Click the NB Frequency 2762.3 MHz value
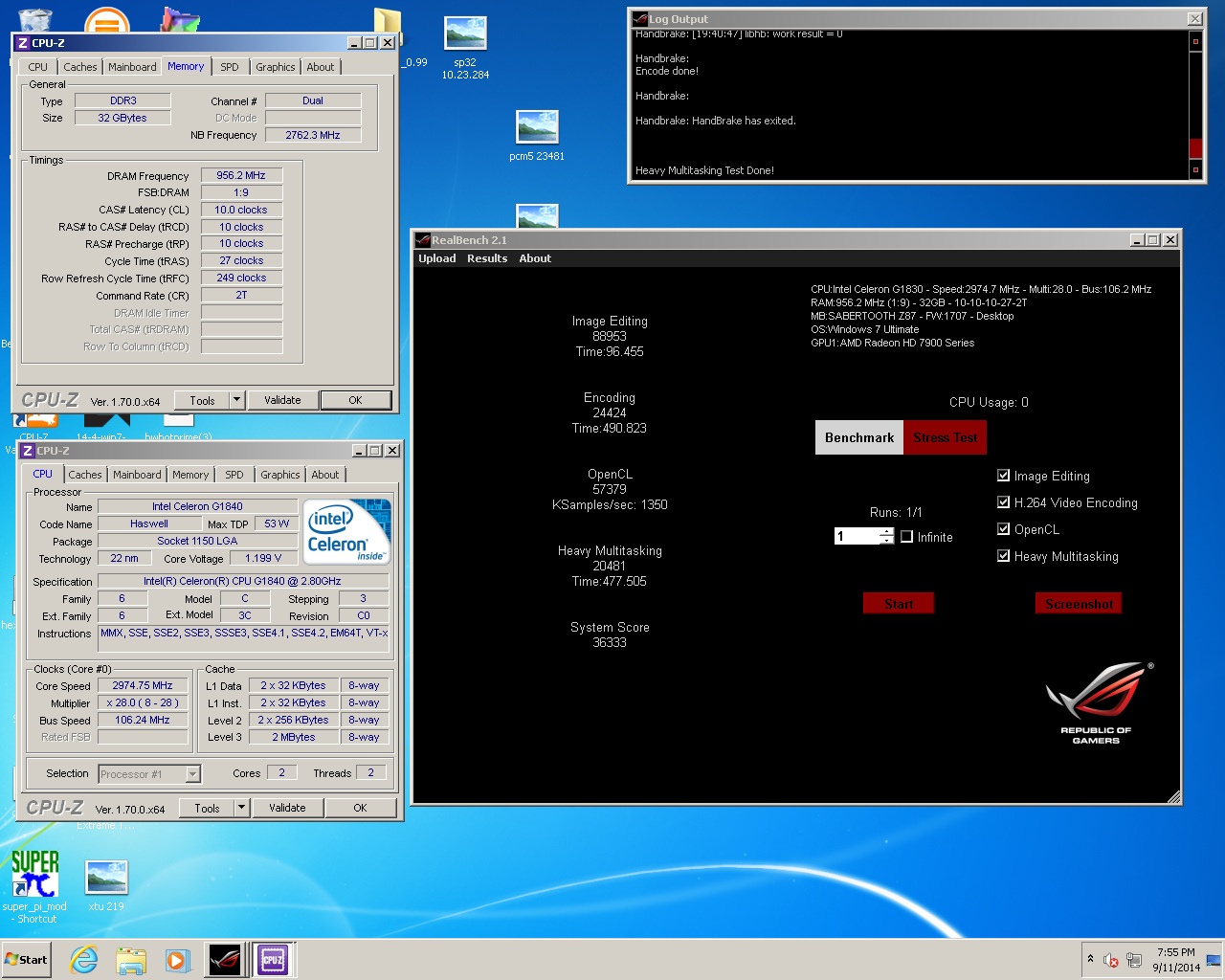Viewport: 1225px width, 980px height. click(313, 135)
